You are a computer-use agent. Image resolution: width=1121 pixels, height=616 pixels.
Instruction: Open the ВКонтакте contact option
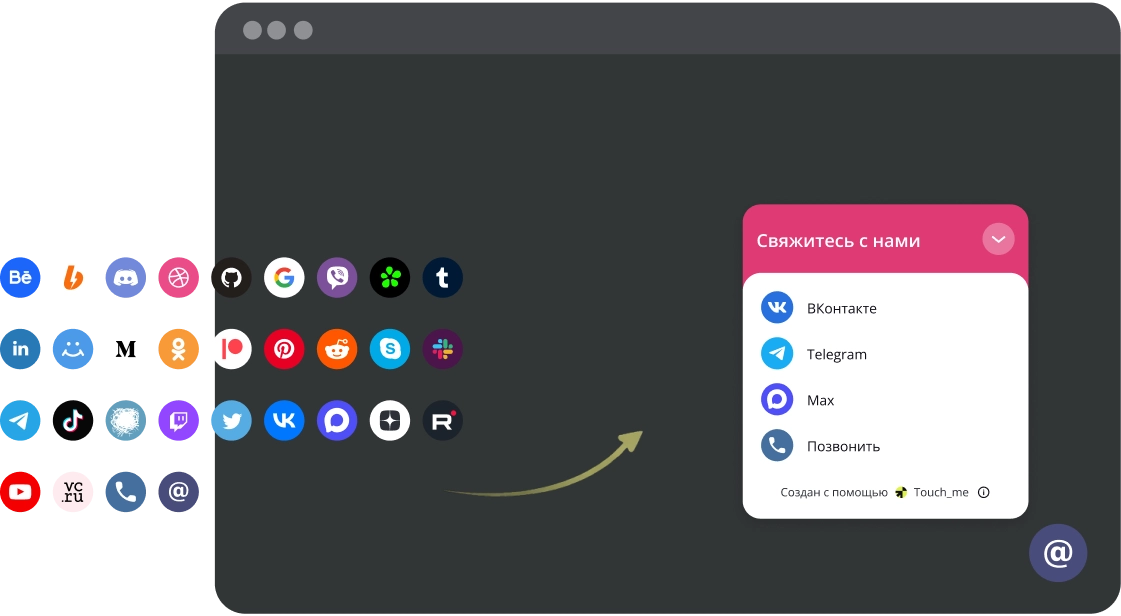coord(841,308)
